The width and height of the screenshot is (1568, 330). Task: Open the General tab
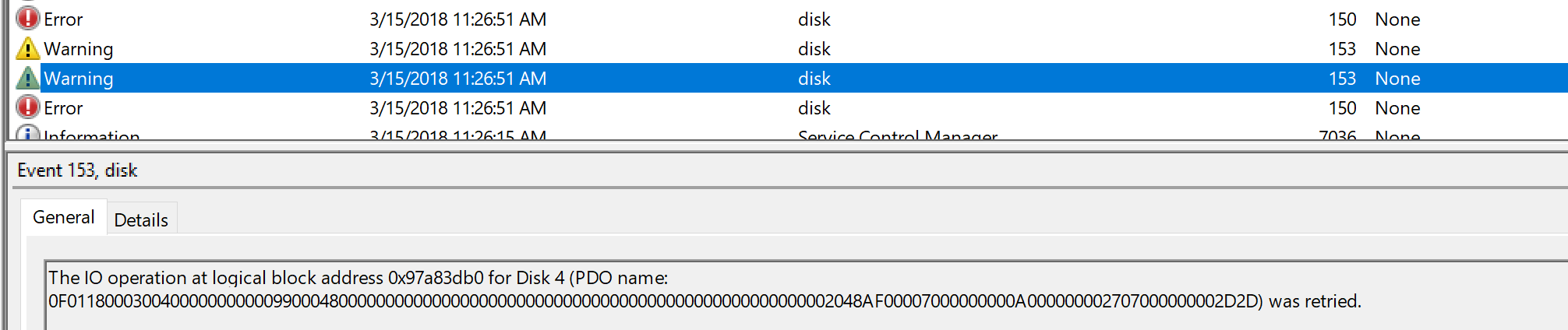click(63, 218)
